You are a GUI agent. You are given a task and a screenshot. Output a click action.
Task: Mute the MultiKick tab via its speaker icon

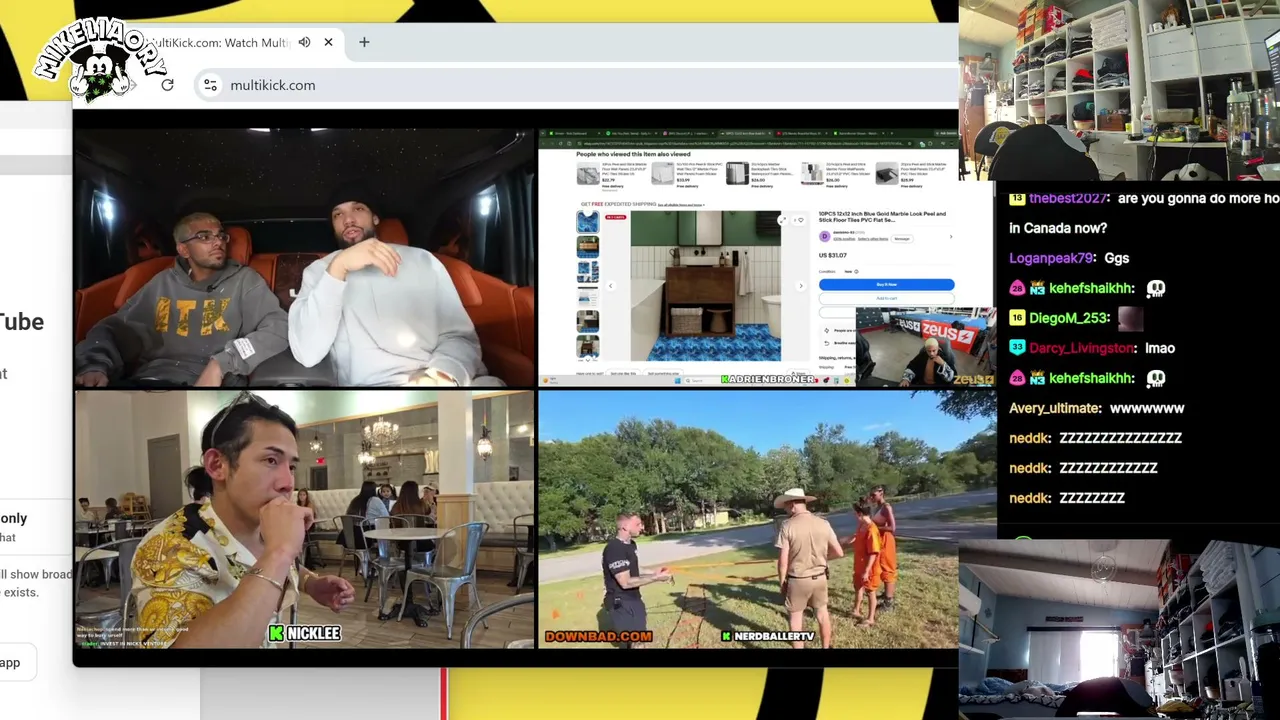click(x=304, y=42)
